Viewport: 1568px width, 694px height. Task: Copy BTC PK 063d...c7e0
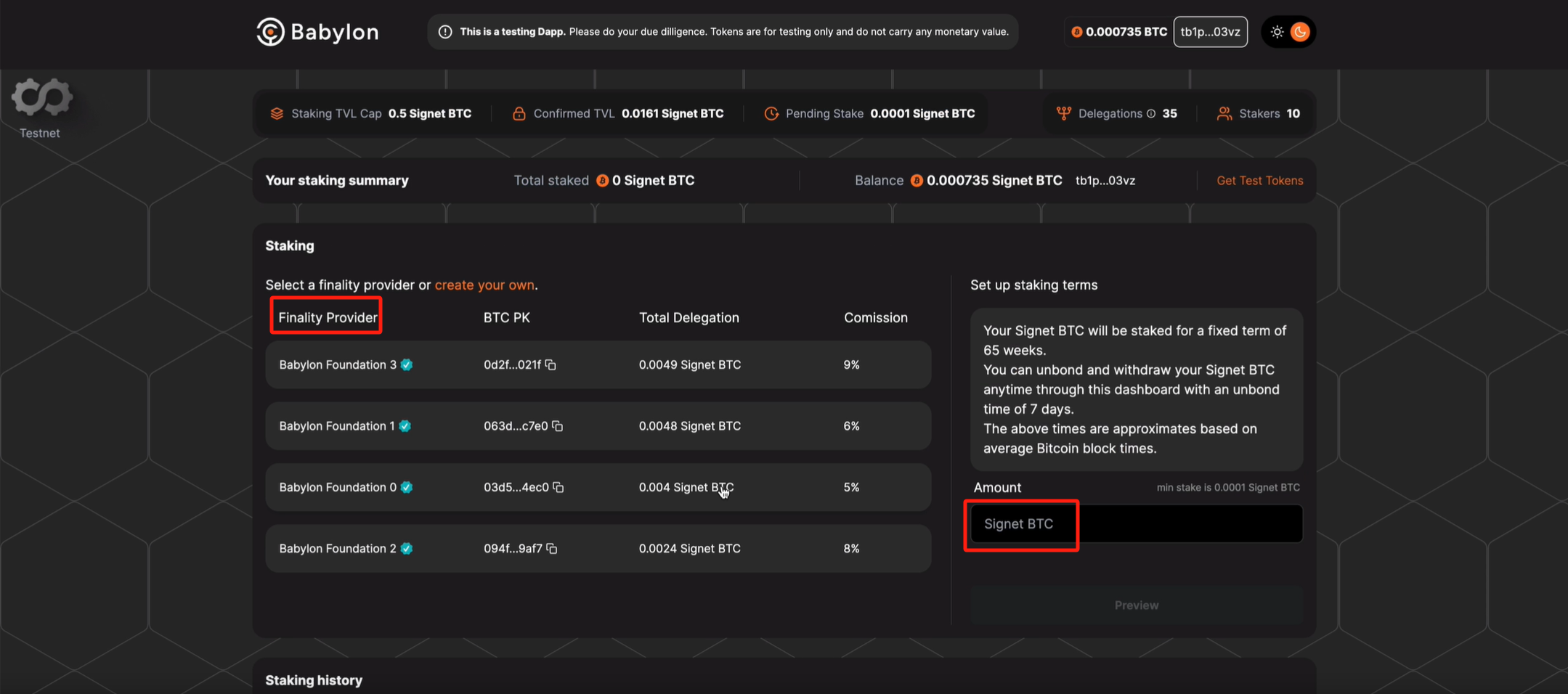[558, 426]
